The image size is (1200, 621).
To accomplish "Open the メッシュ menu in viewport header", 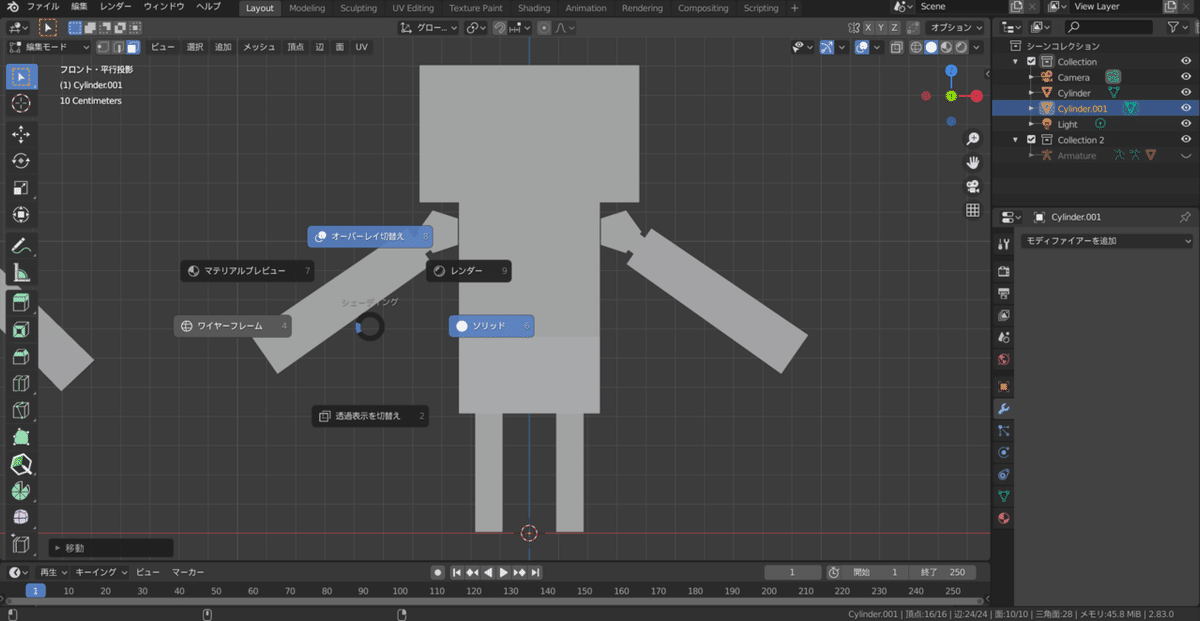I will [x=259, y=47].
